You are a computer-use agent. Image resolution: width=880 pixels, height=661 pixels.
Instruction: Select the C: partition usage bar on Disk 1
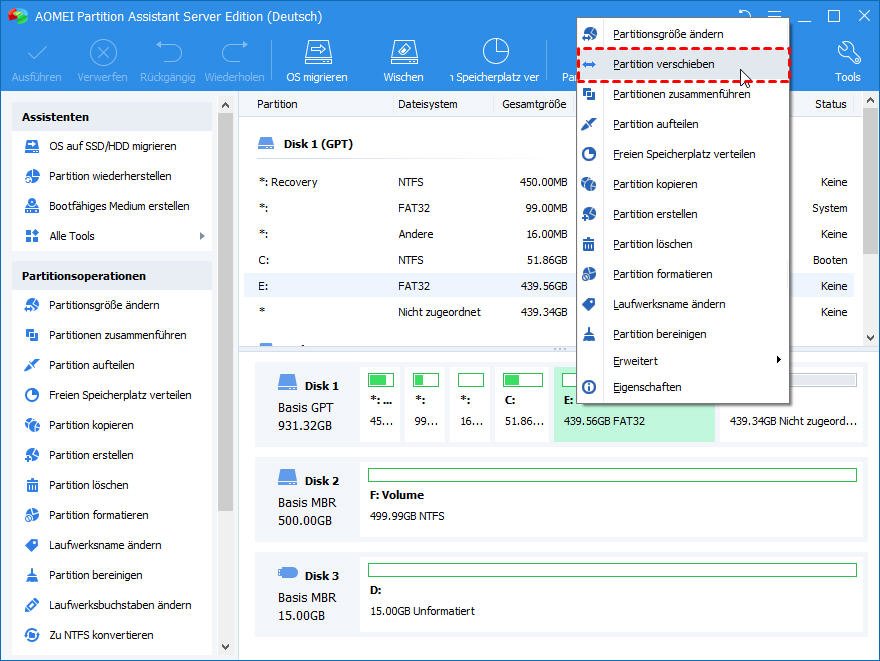523,380
